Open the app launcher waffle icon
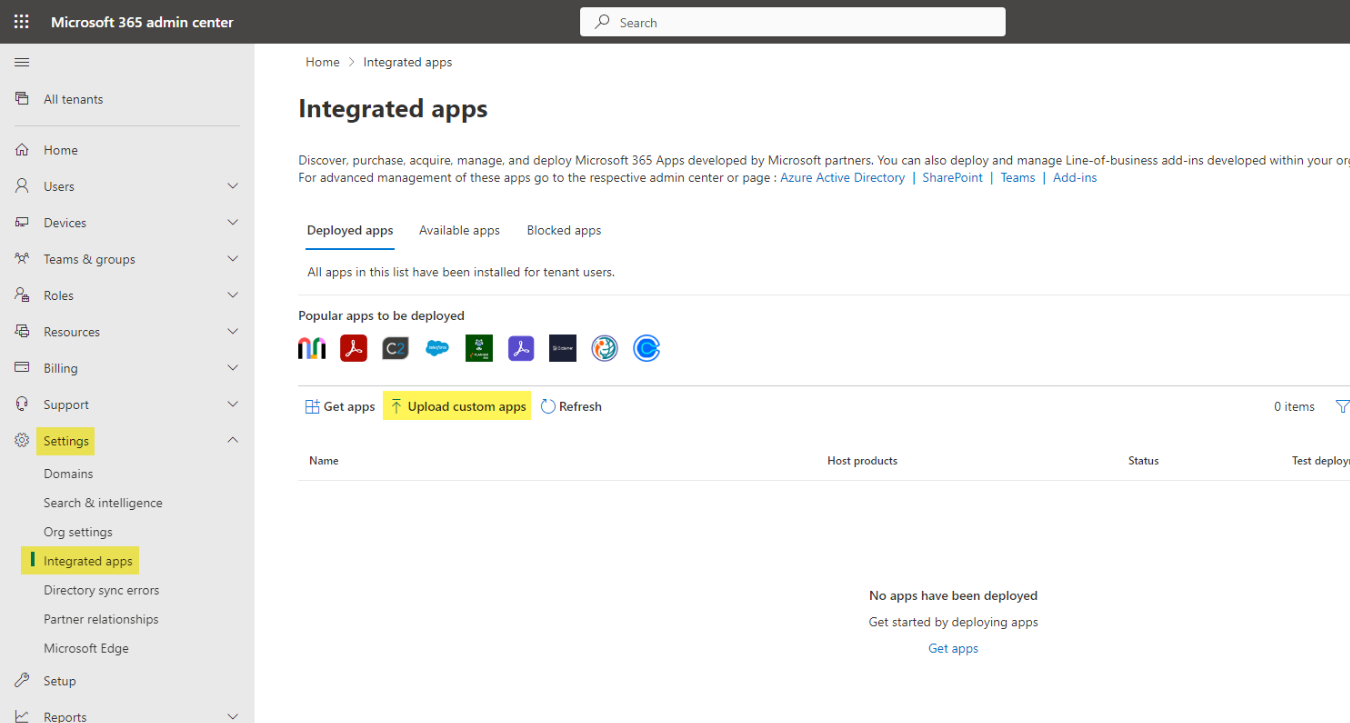 [x=21, y=21]
